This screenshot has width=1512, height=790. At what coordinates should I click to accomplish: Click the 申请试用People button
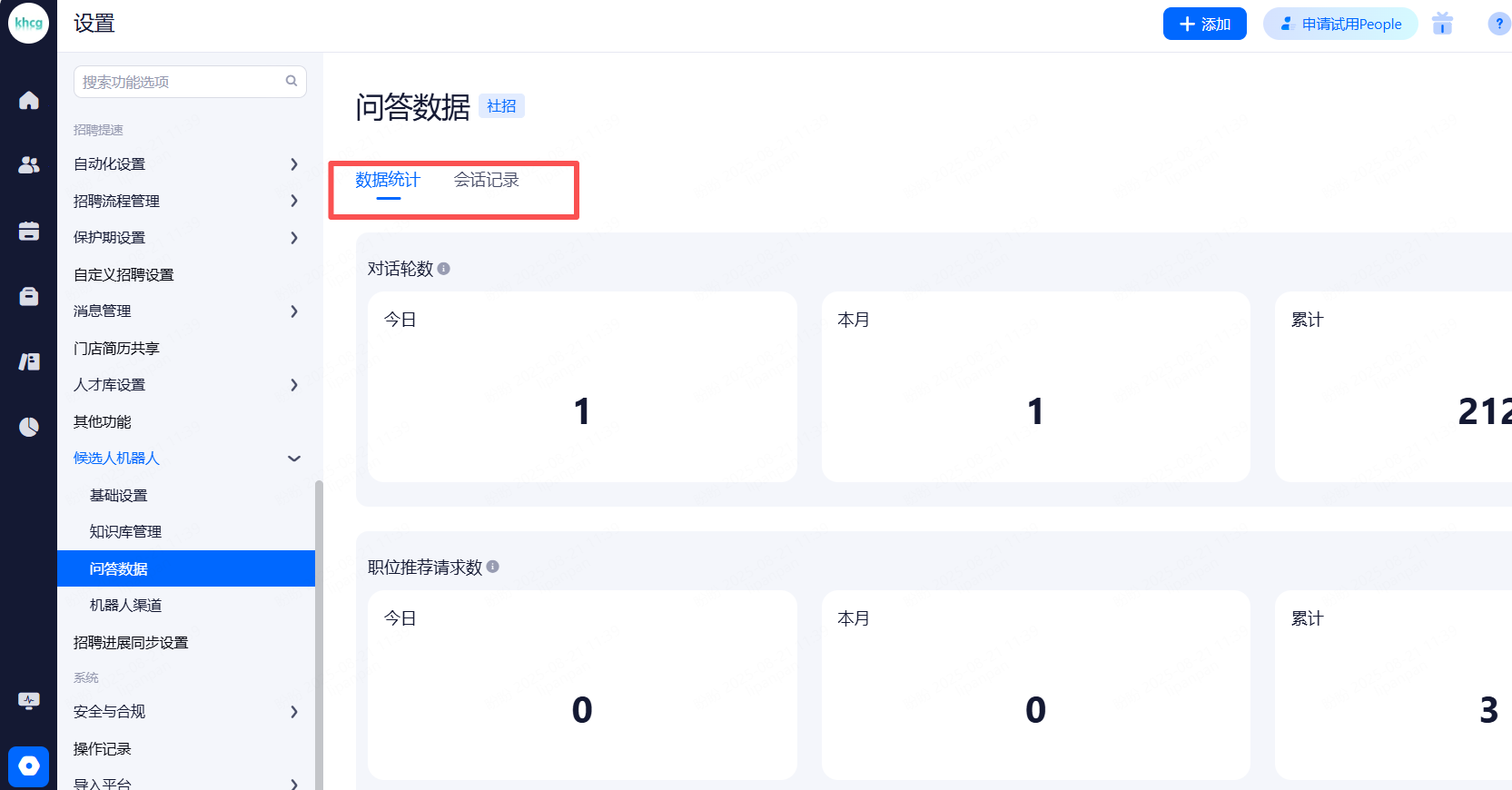pos(1340,24)
